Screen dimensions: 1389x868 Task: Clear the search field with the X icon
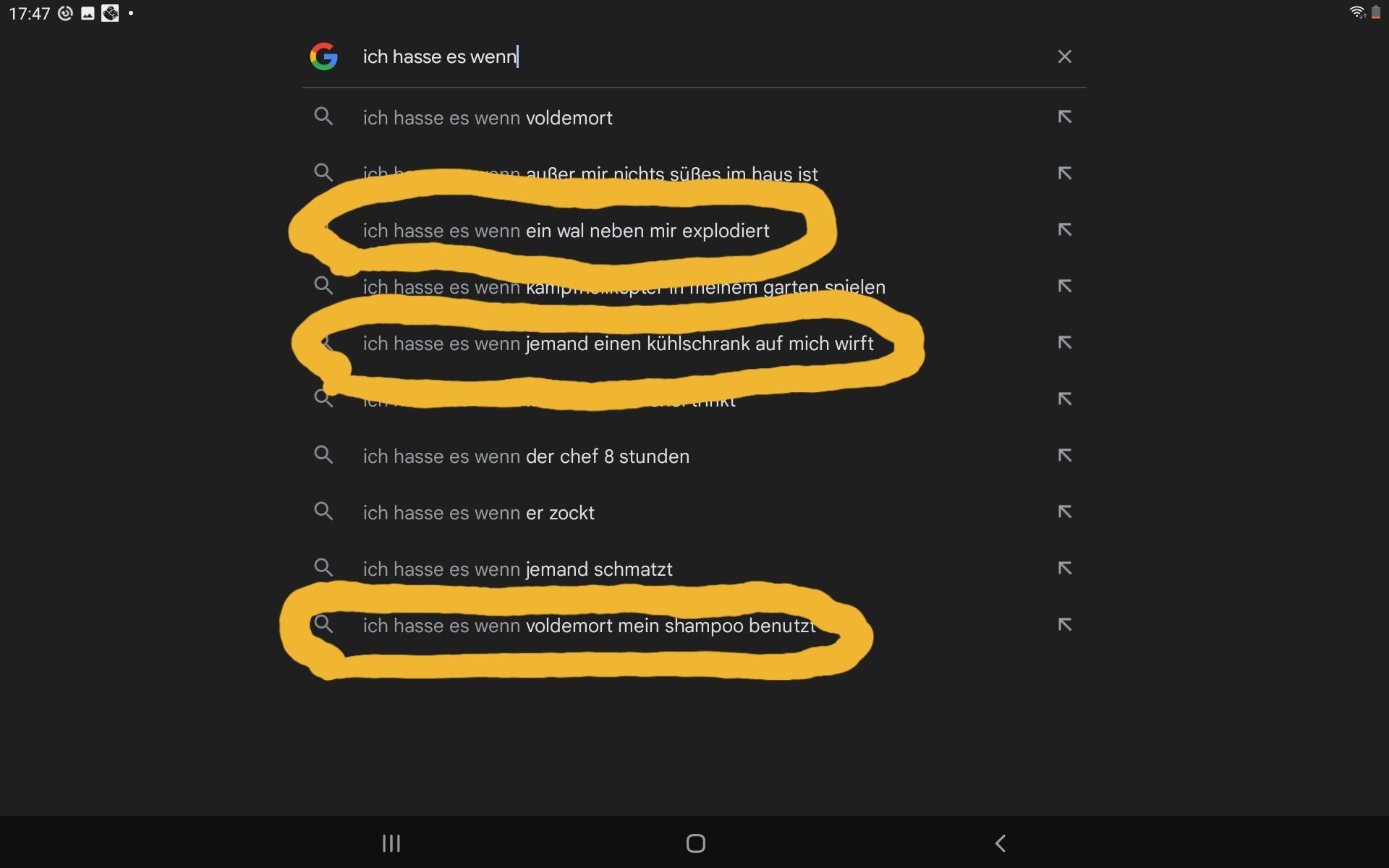tap(1064, 56)
